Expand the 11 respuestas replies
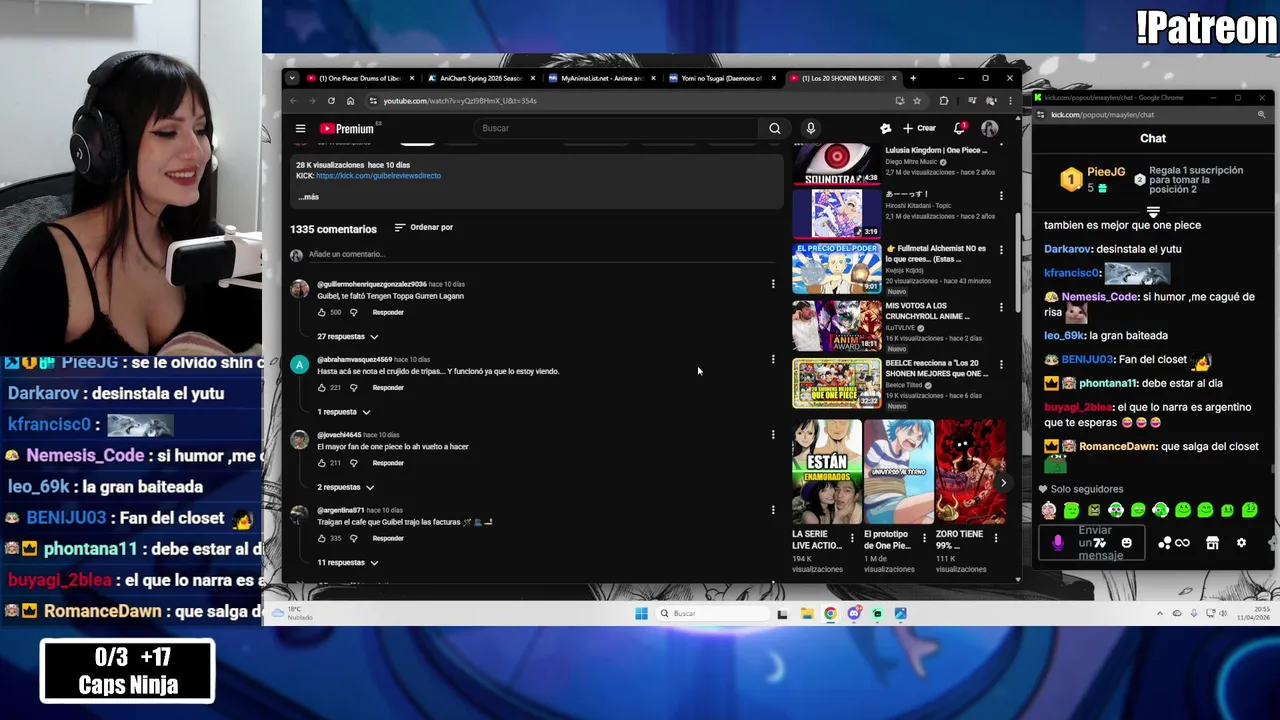The image size is (1280, 720). point(348,562)
